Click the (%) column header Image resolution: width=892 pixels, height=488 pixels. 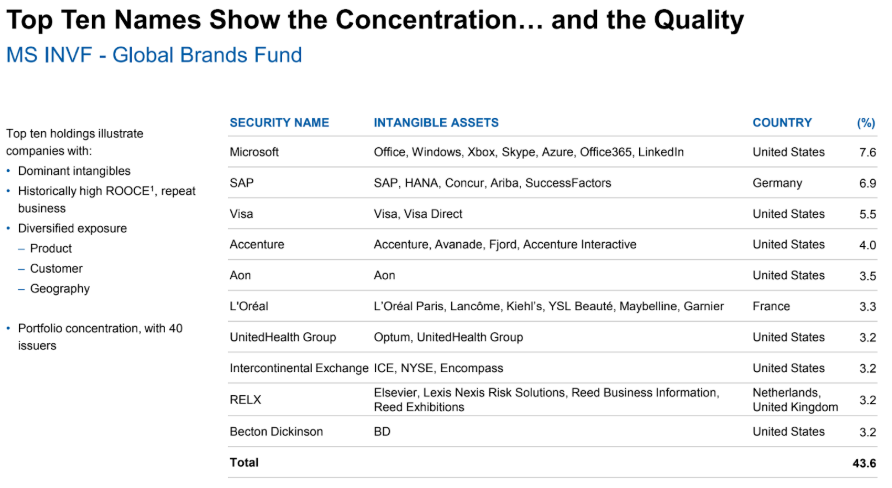pyautogui.click(x=866, y=123)
